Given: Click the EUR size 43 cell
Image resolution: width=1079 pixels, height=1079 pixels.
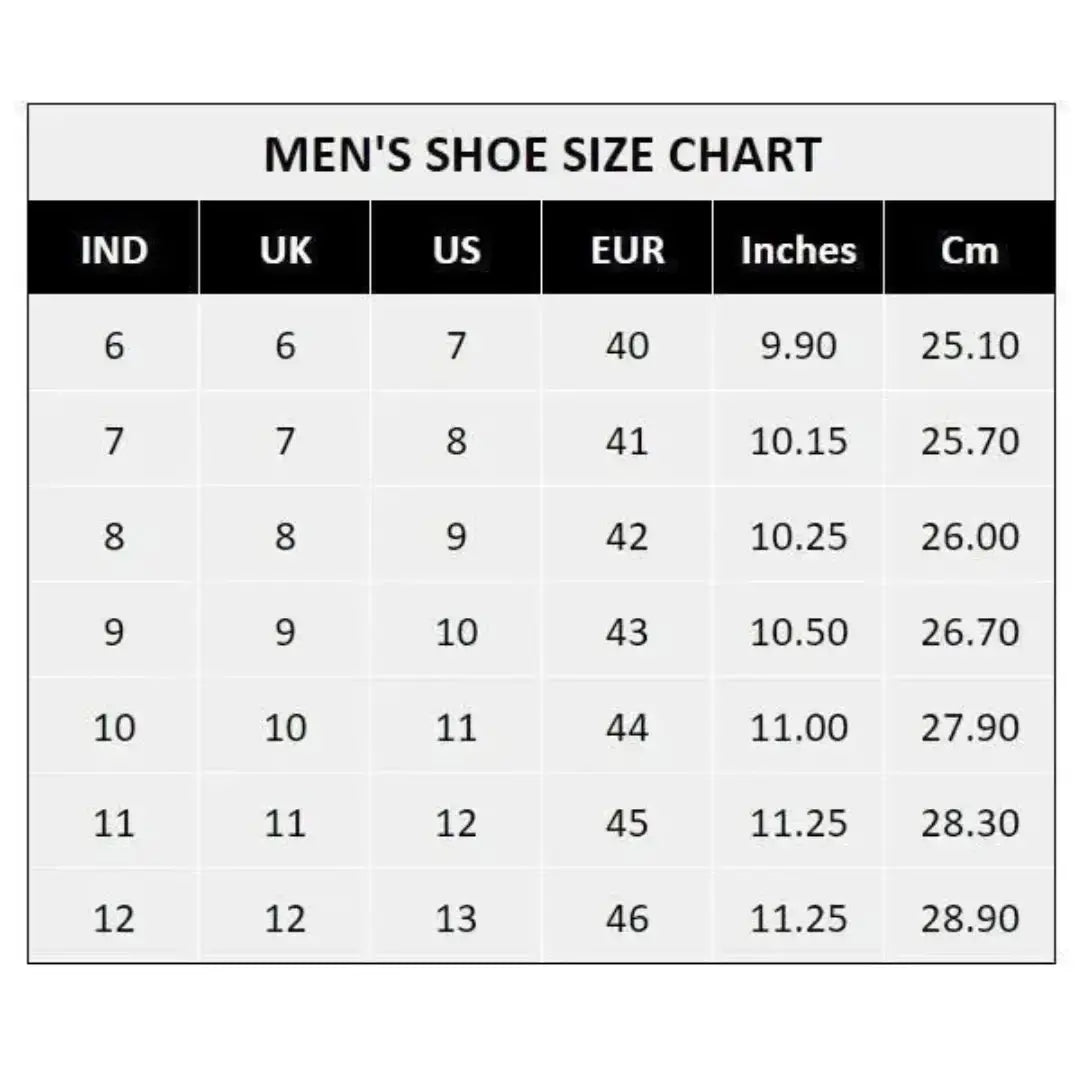Looking at the screenshot, I should [627, 632].
